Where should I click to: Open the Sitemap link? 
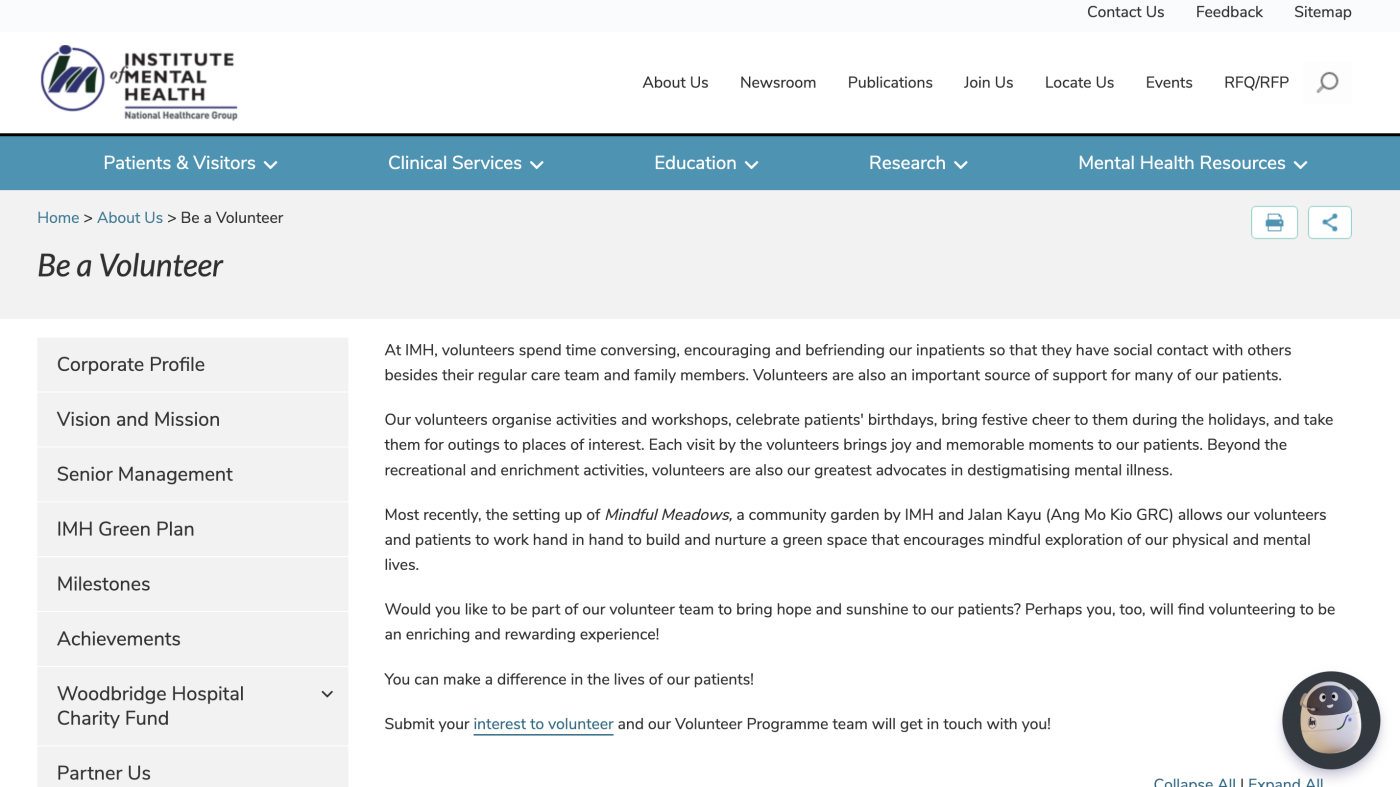click(1322, 12)
